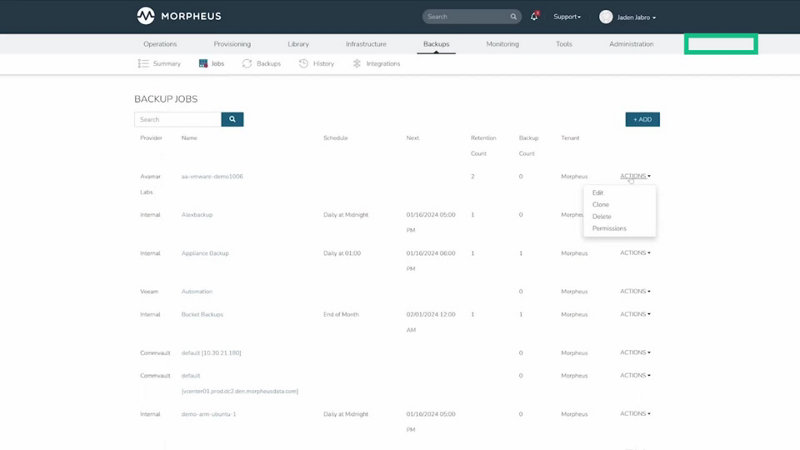Image resolution: width=800 pixels, height=450 pixels.
Task: Open ACTIONS menu for Bucket Backups row
Action: click(635, 314)
